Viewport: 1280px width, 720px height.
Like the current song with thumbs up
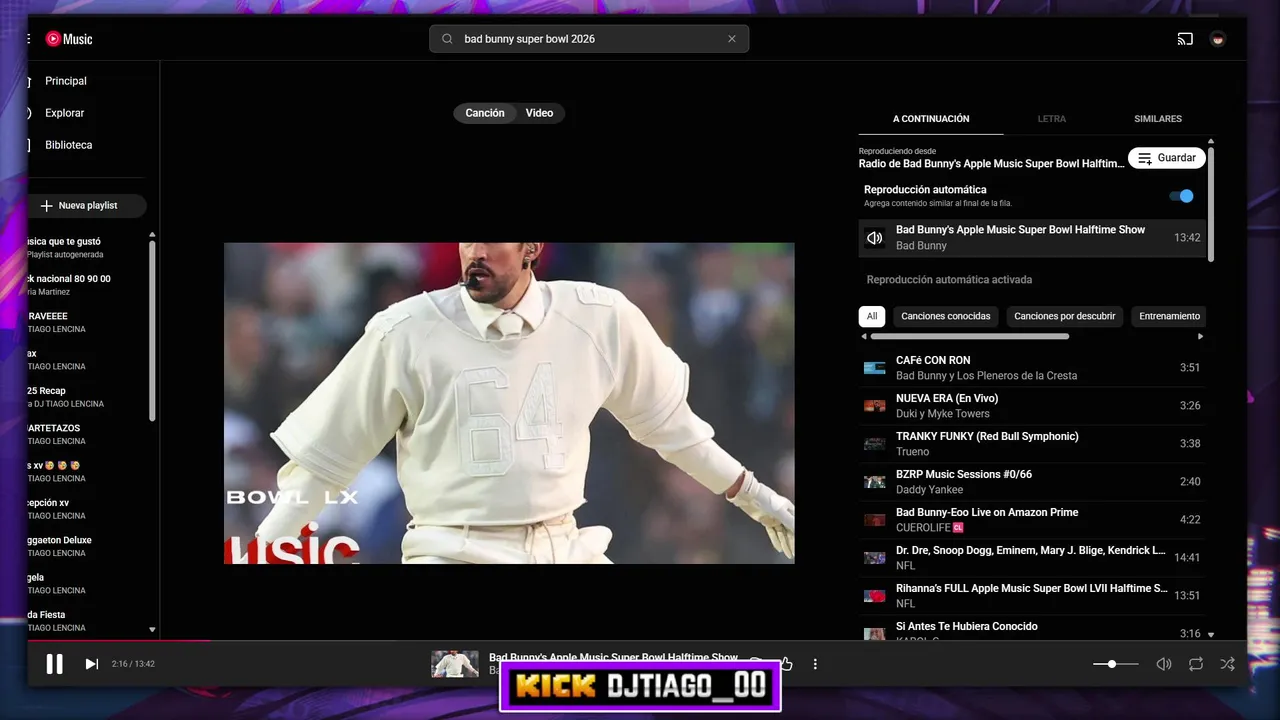tap(787, 664)
